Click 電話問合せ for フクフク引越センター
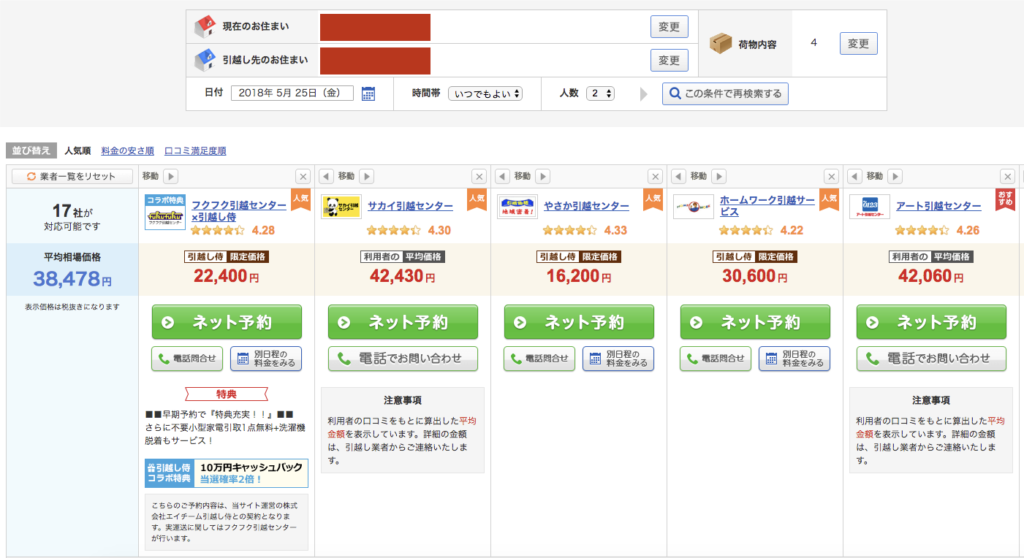Image resolution: width=1024 pixels, height=558 pixels. (187, 359)
